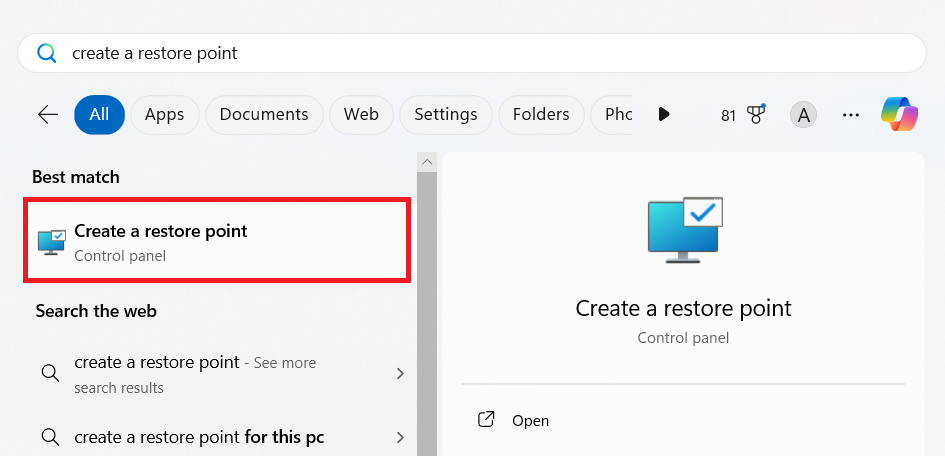Viewport: 945px width, 456px height.
Task: Open suggestion 'create a restore point for this pc'
Action: pyautogui.click(x=221, y=437)
